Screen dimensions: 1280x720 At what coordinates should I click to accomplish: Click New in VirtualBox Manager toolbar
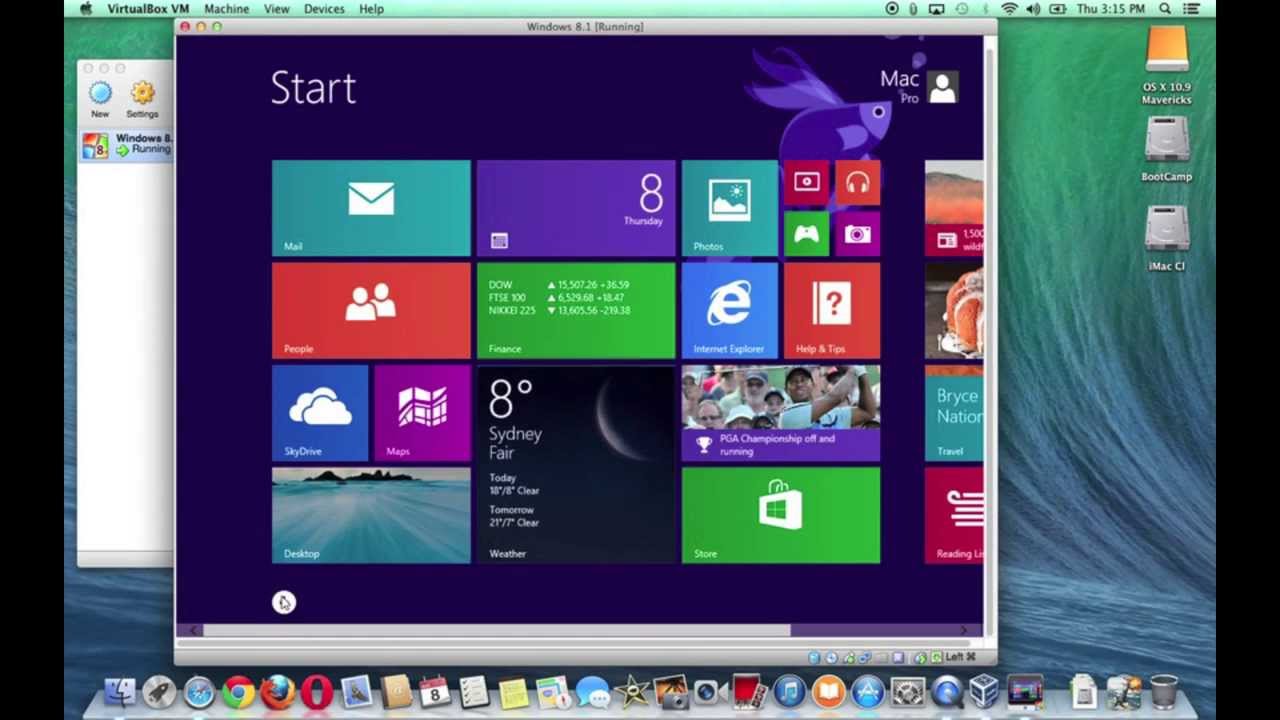[x=100, y=99]
